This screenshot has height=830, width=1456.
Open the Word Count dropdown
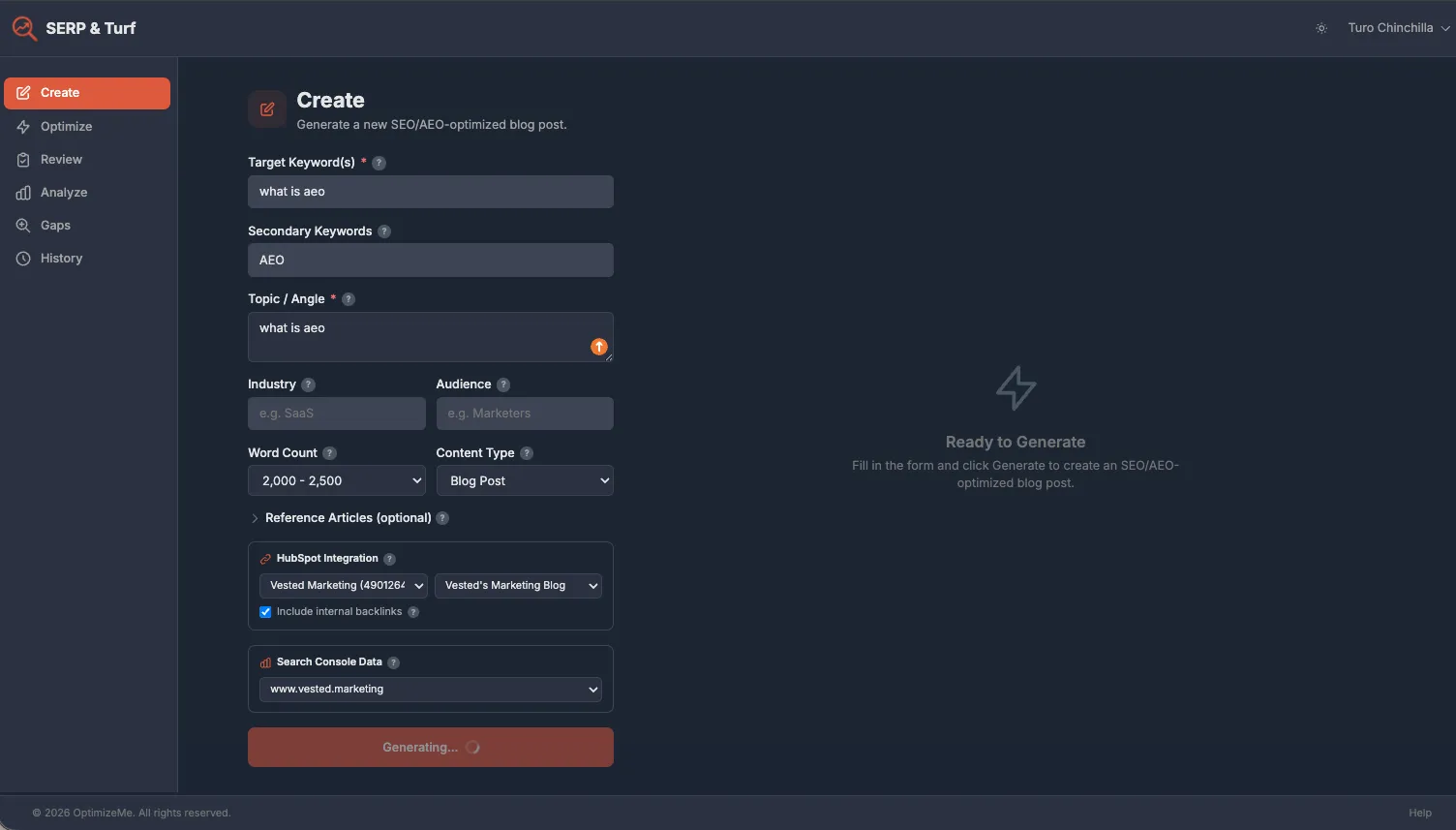coord(336,480)
